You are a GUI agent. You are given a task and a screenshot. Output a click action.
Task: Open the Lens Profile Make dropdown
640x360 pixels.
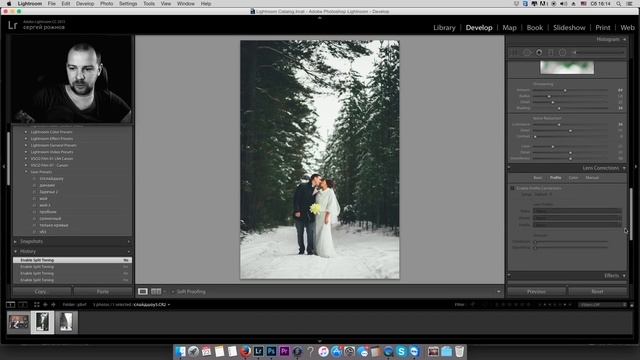[577, 211]
